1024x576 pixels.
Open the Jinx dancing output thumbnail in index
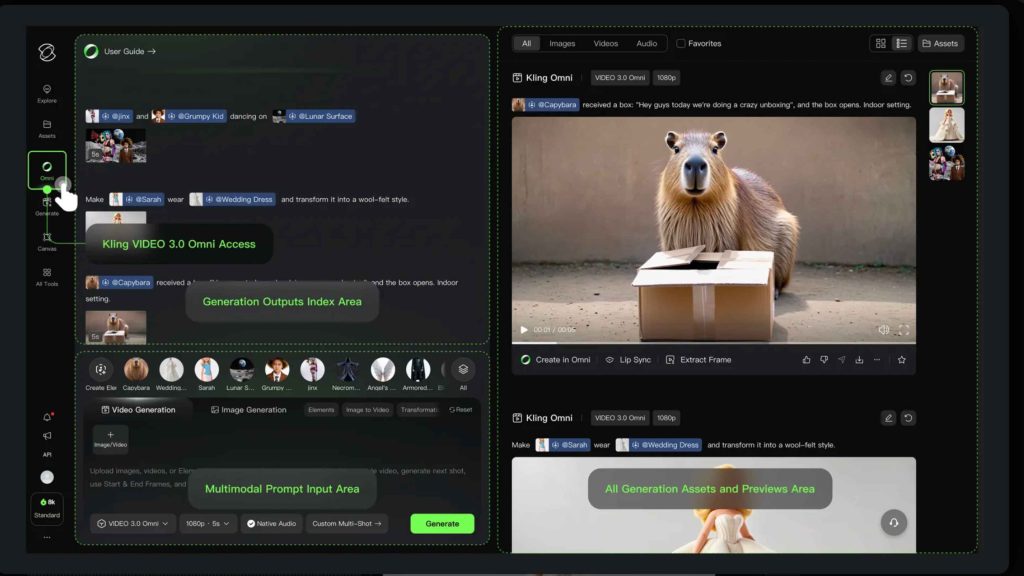(116, 145)
